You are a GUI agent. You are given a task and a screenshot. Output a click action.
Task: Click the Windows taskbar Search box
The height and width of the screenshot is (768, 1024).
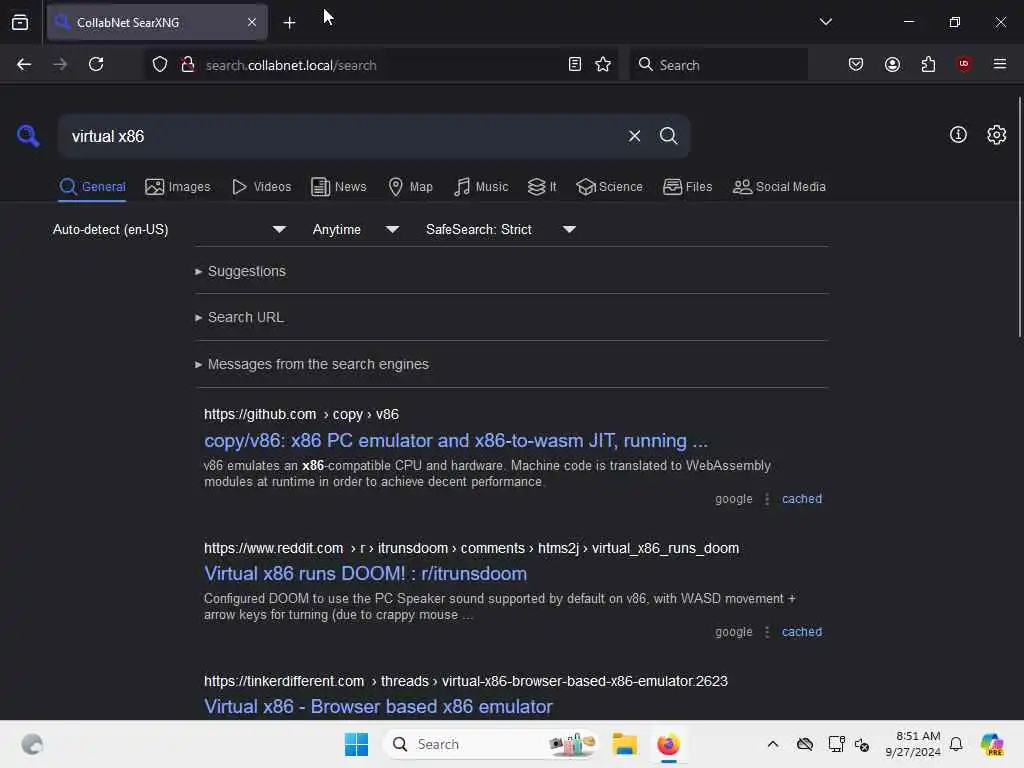click(x=492, y=744)
